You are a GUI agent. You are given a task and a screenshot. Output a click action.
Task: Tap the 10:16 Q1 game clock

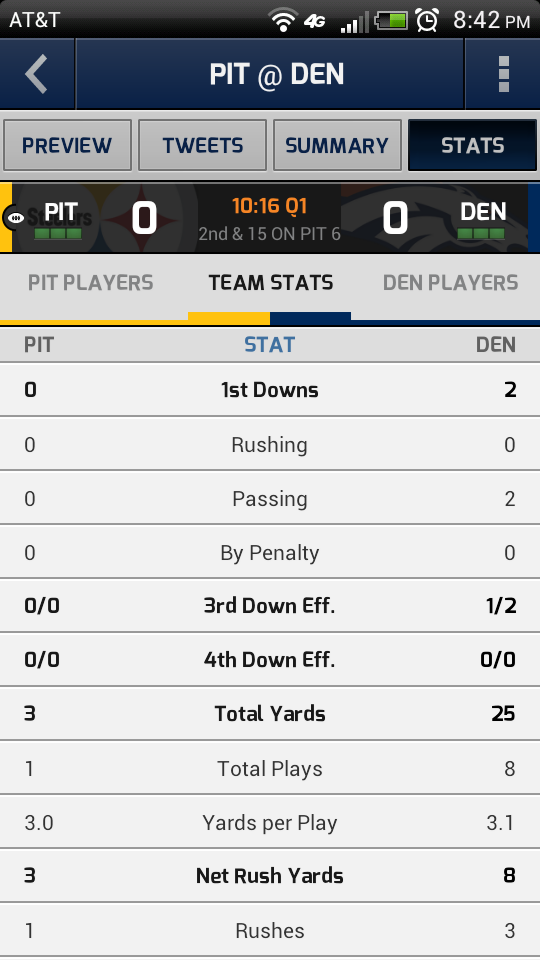coord(269,206)
